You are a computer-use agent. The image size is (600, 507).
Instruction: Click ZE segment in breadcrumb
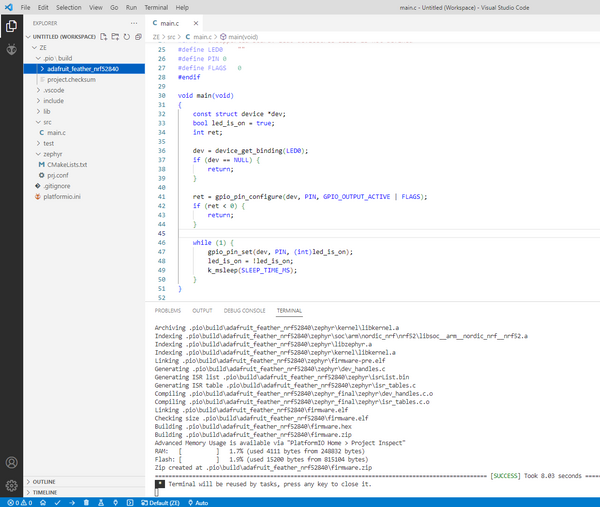pos(156,37)
